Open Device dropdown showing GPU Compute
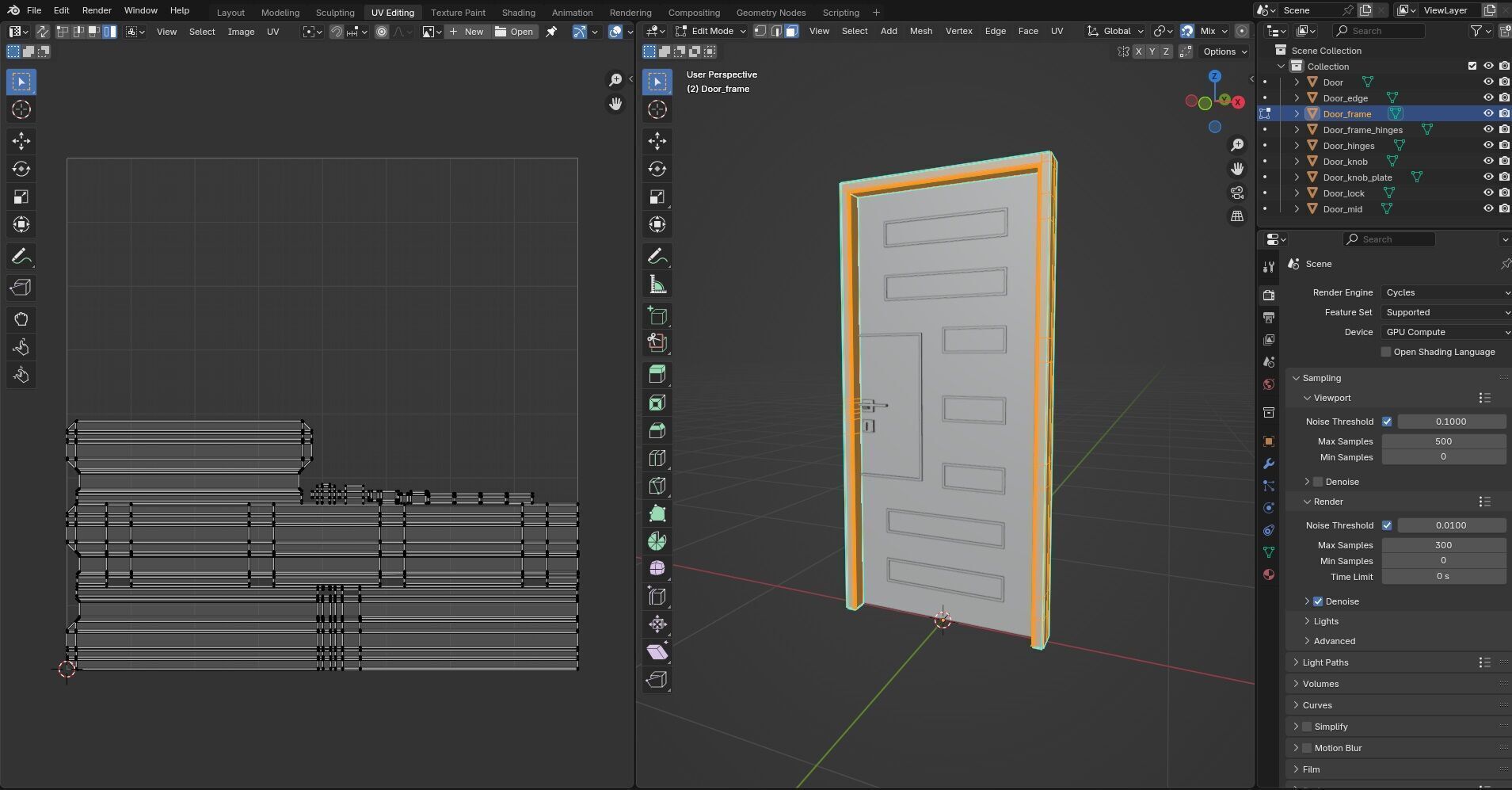This screenshot has width=1512, height=790. coord(1445,332)
